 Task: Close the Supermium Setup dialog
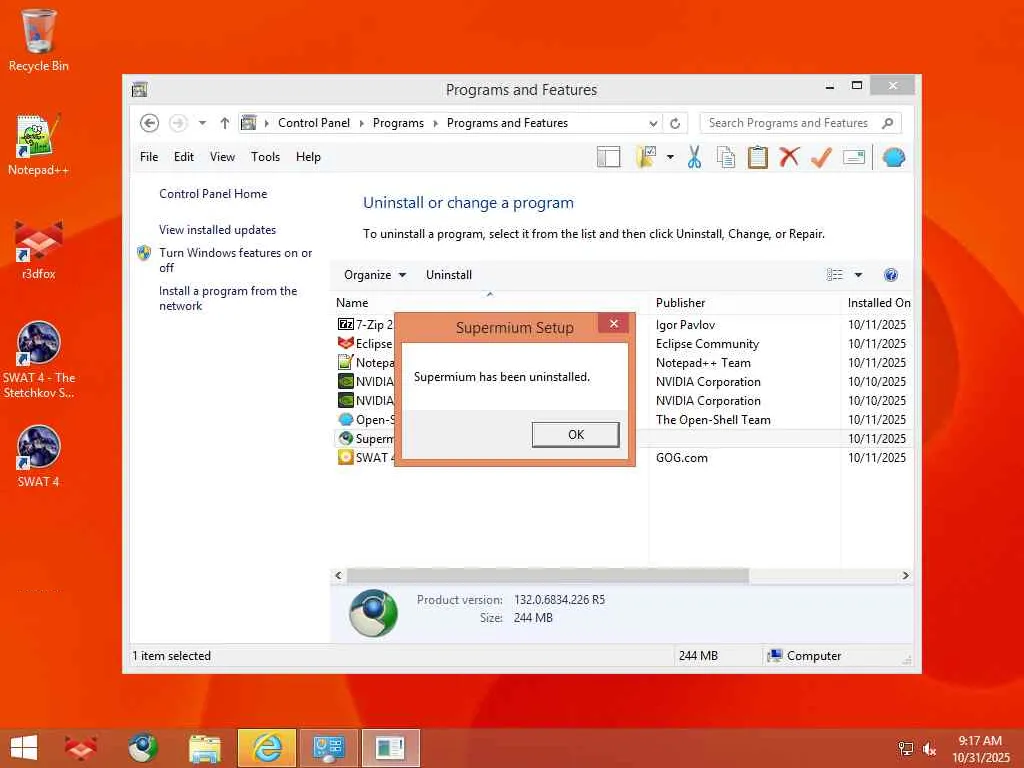tap(613, 324)
